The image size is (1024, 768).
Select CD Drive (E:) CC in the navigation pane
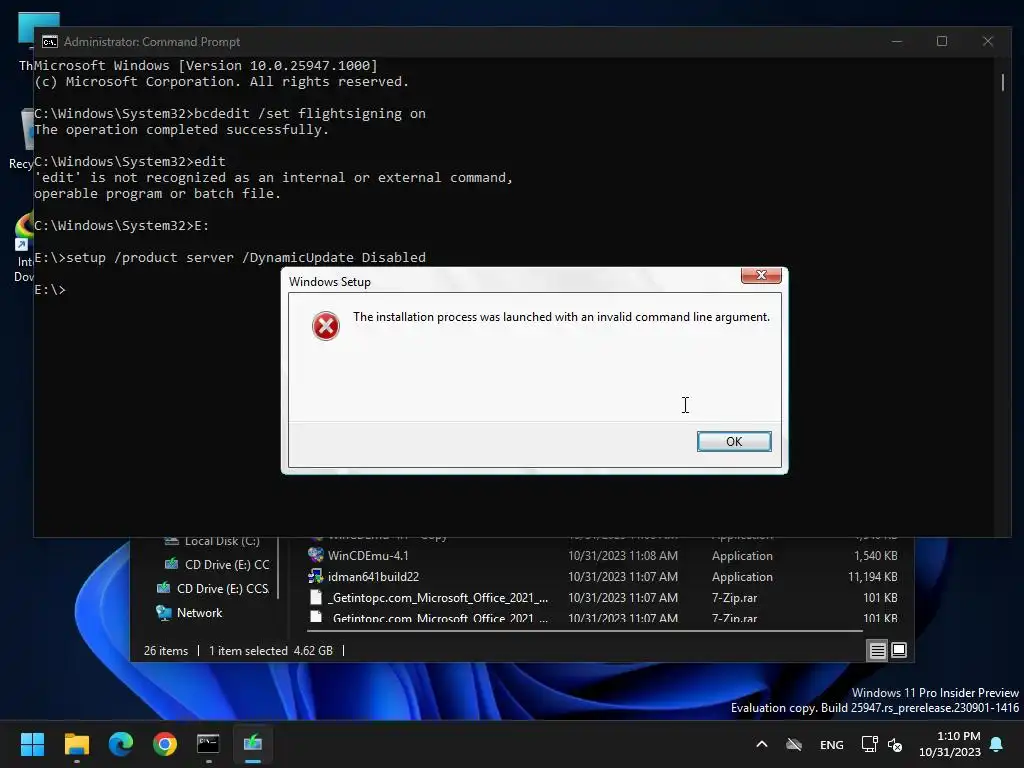click(227, 564)
